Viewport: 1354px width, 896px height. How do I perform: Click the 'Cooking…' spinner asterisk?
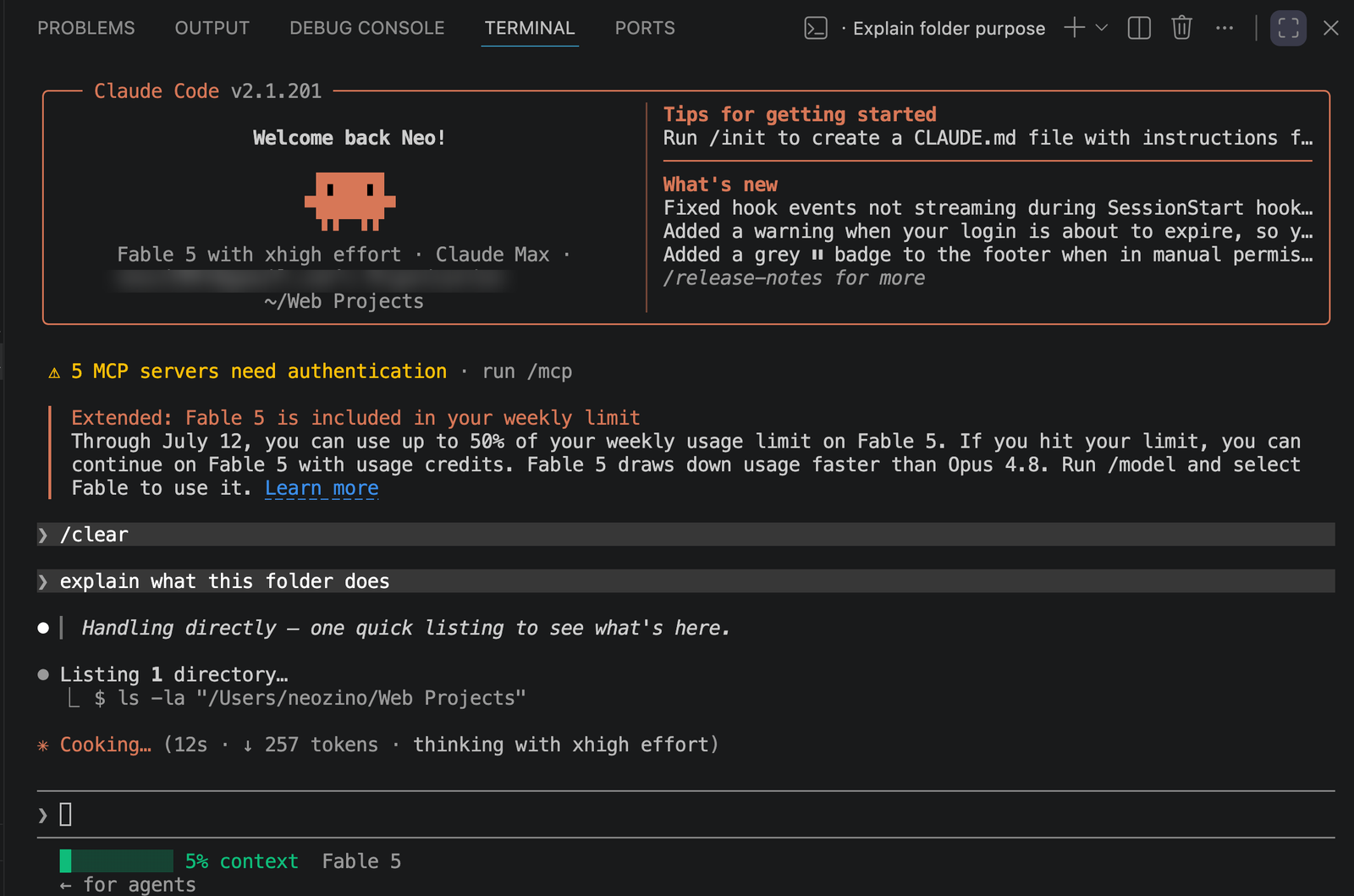[43, 745]
